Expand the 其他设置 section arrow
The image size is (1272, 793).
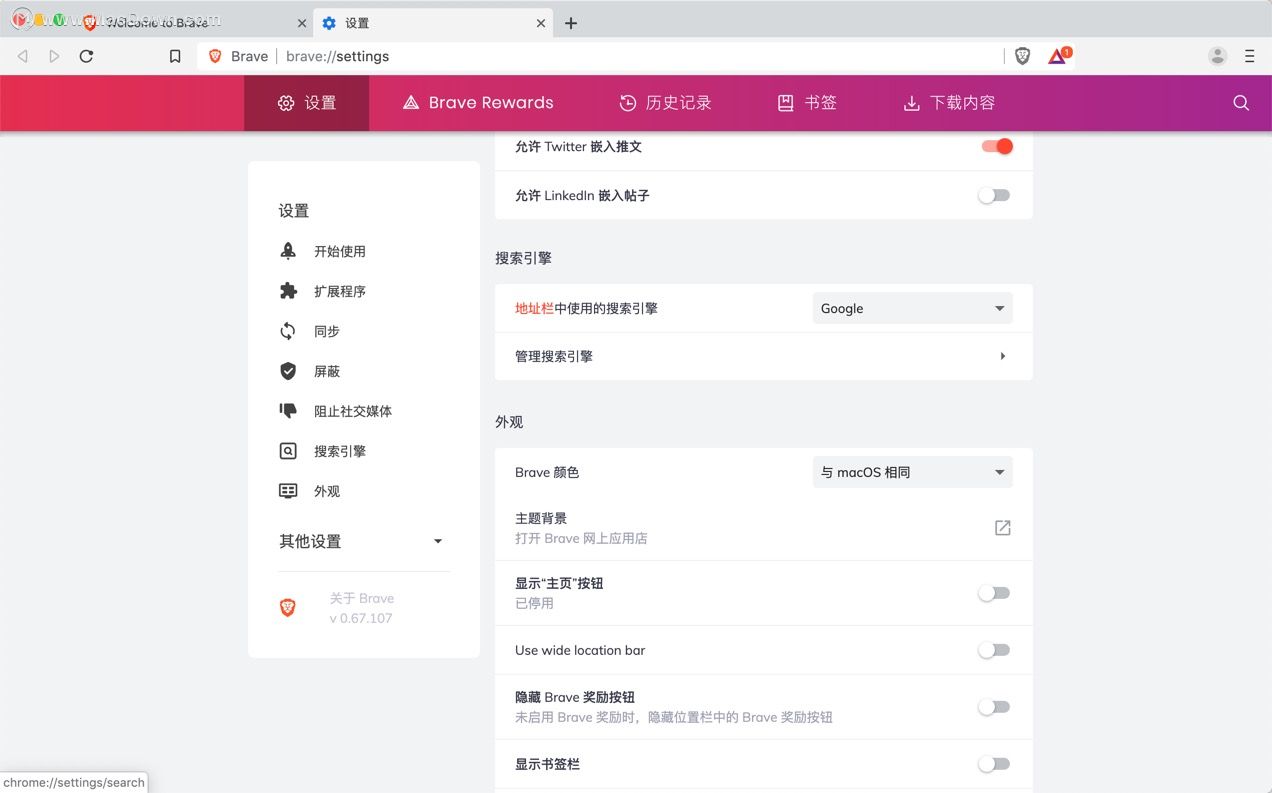(437, 541)
